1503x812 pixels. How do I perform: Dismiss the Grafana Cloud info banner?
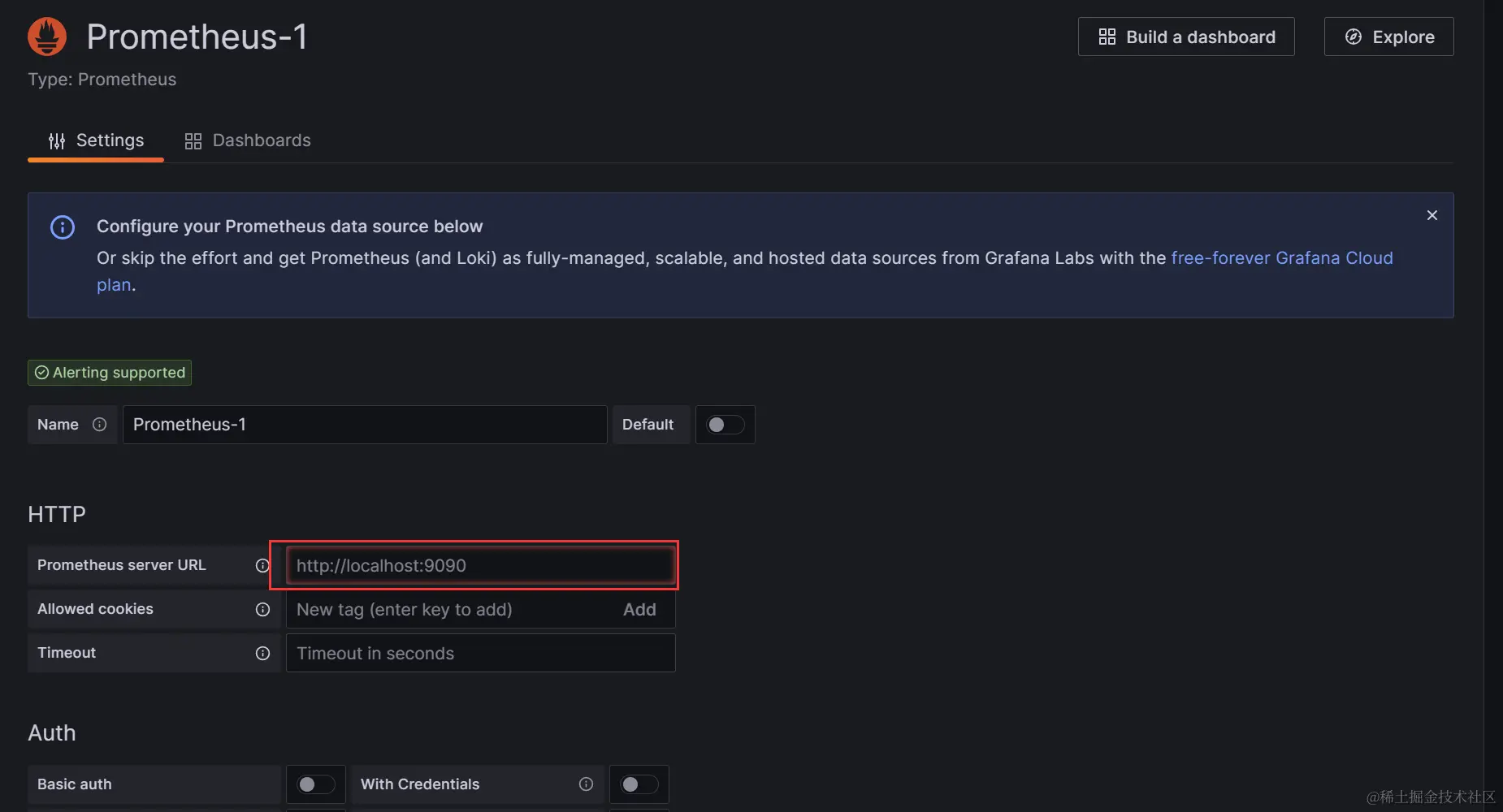coord(1432,215)
